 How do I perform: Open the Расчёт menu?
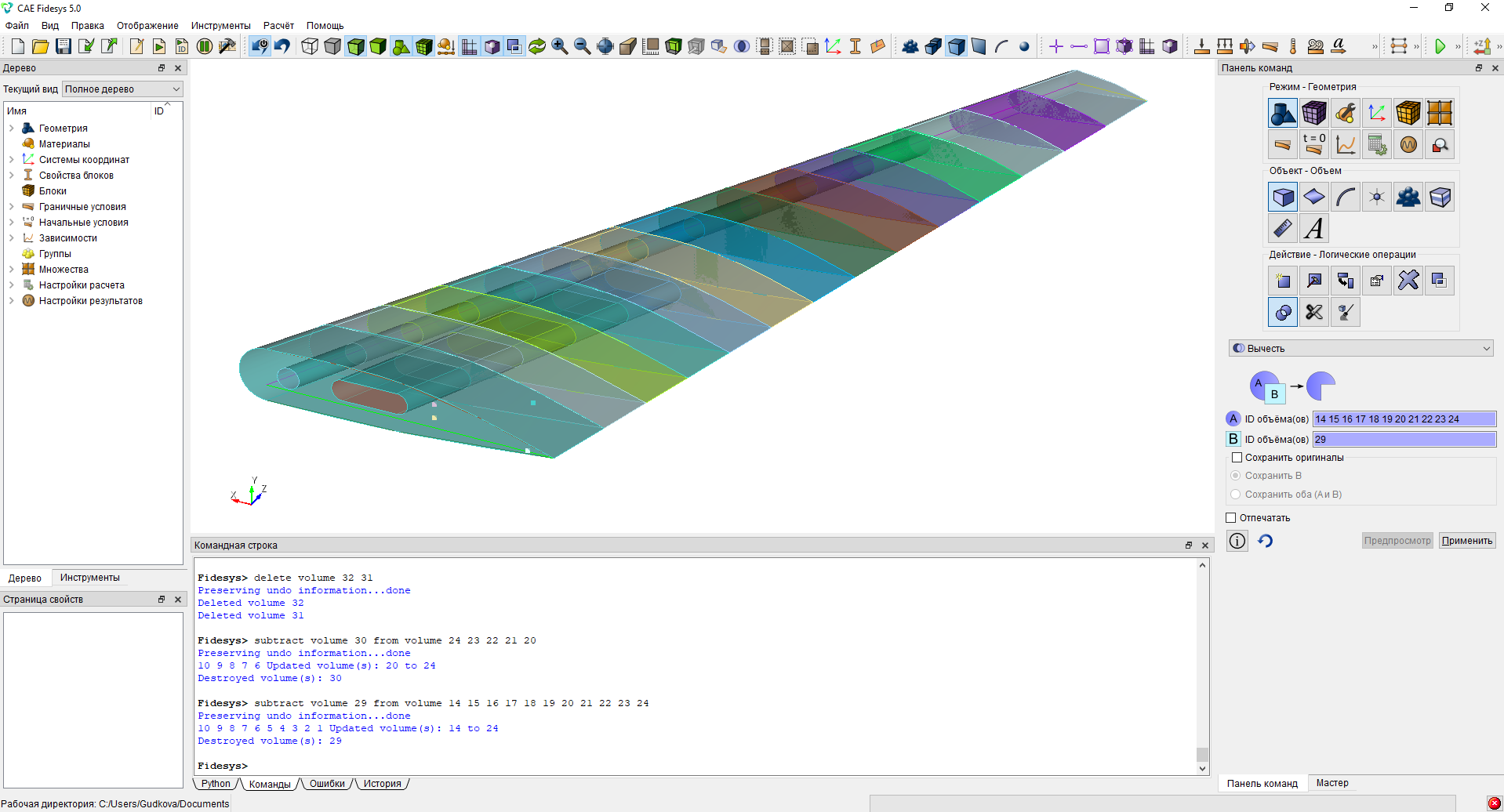[x=278, y=26]
